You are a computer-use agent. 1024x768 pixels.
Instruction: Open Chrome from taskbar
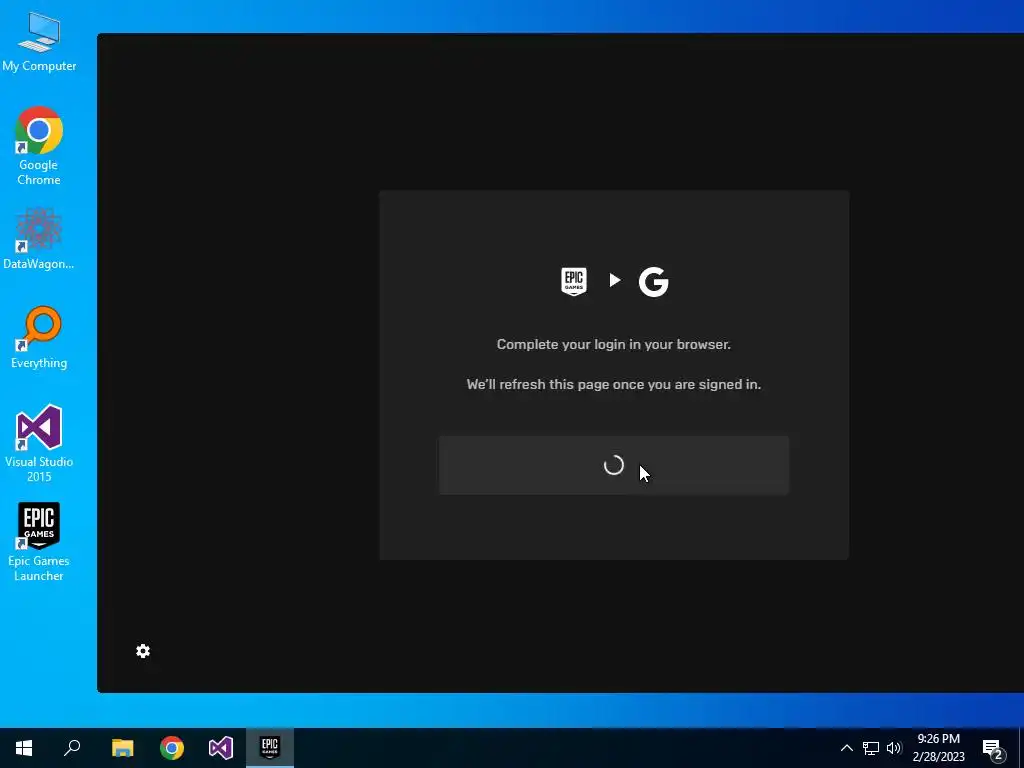(x=172, y=748)
